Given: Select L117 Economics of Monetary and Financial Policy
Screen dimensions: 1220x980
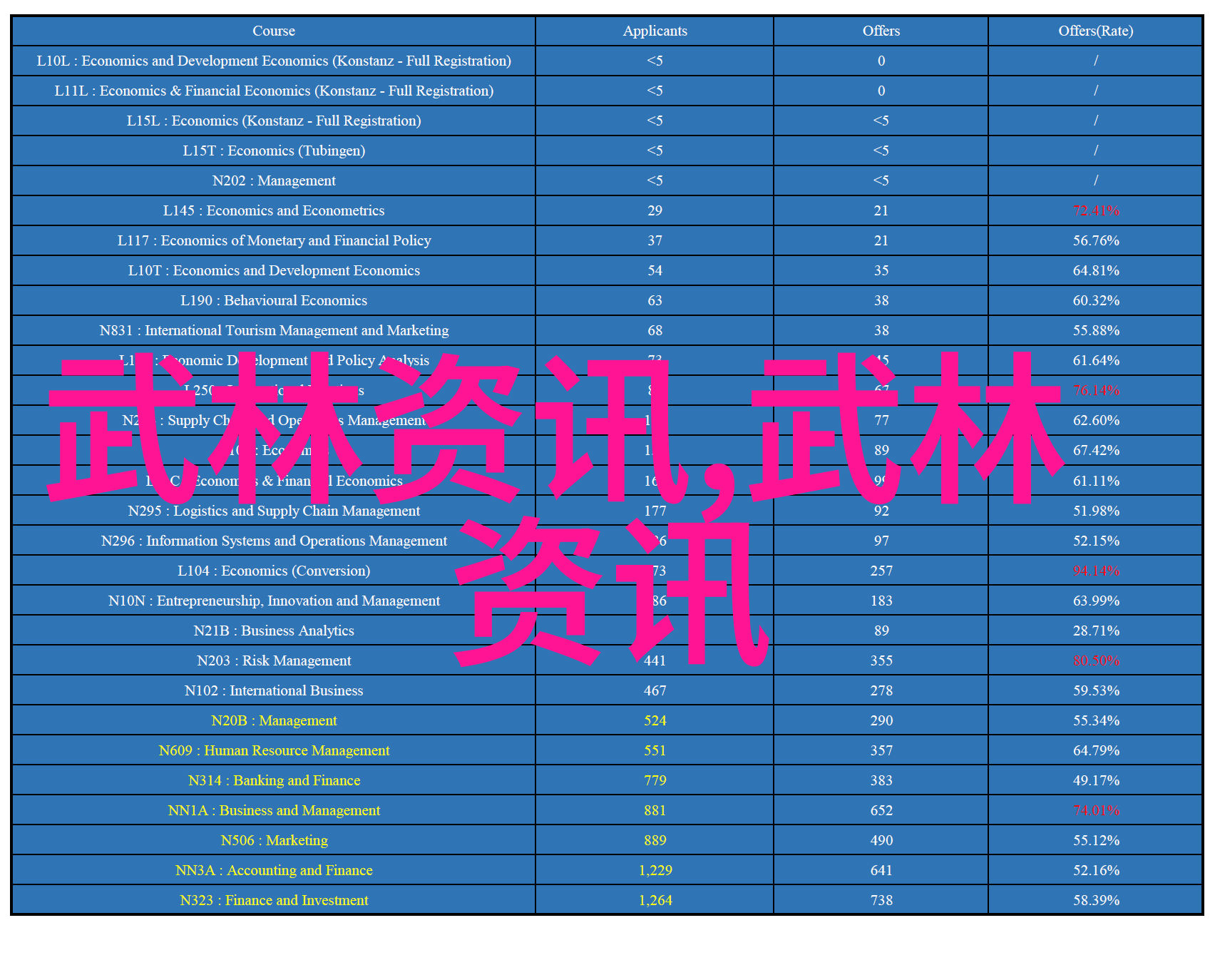Looking at the screenshot, I should point(274,240).
